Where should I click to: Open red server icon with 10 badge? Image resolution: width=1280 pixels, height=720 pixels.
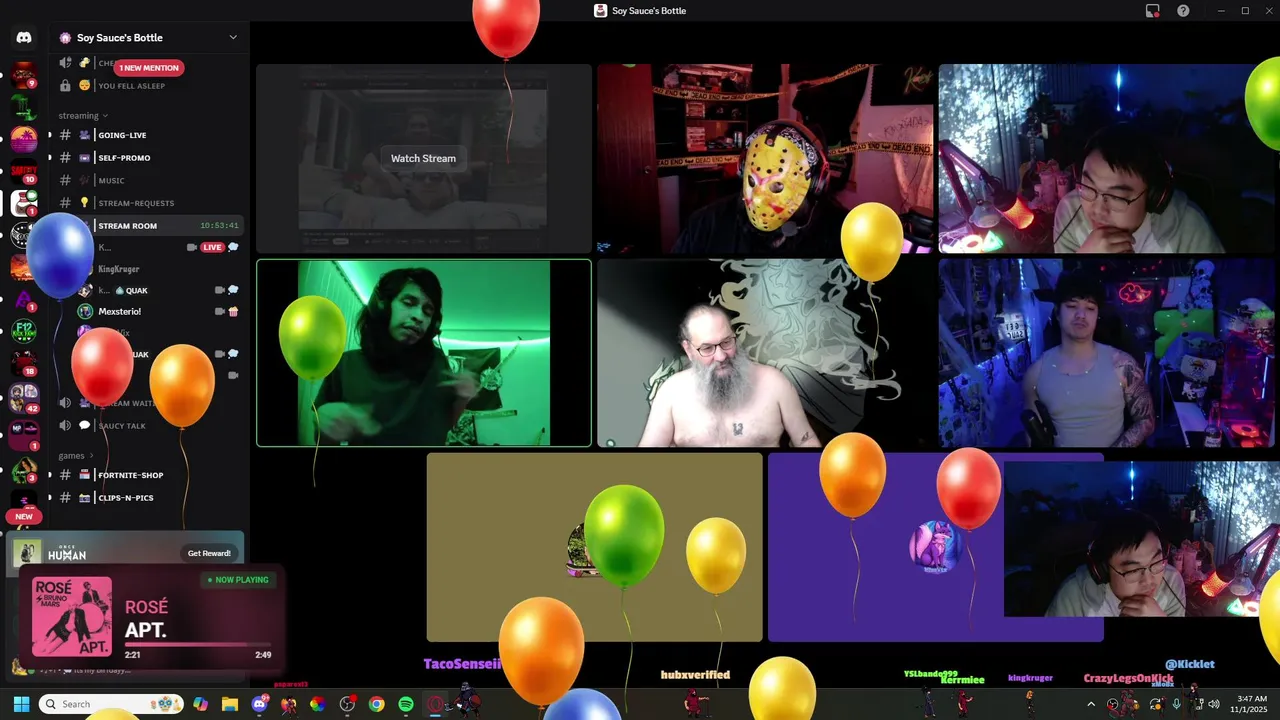tap(24, 171)
